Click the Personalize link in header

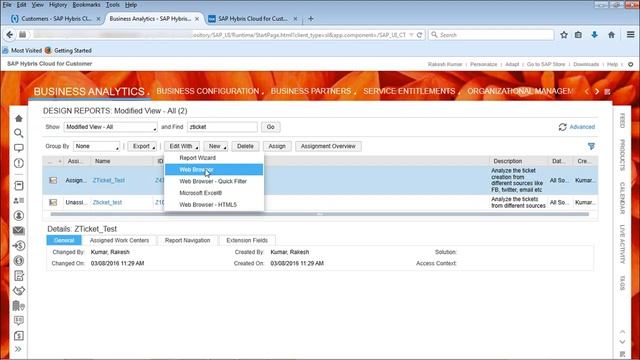[x=483, y=64]
